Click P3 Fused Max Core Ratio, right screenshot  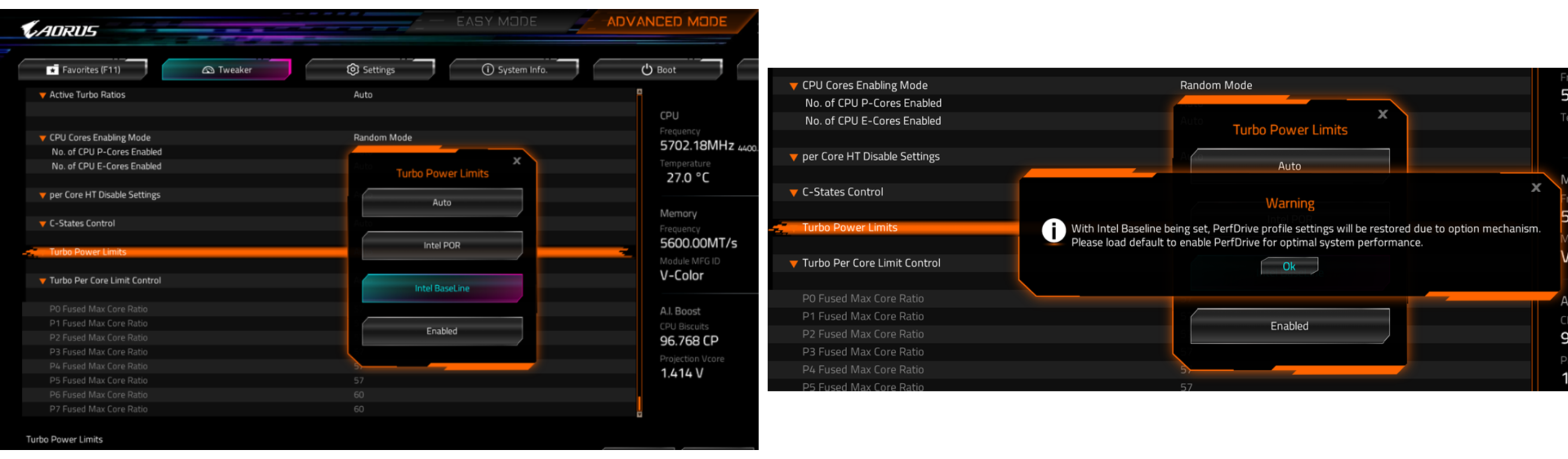862,351
